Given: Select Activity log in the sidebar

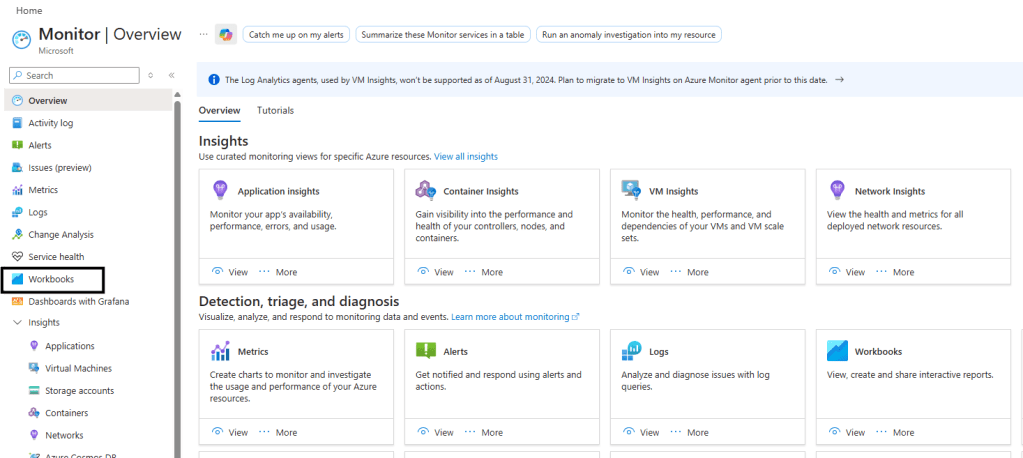Looking at the screenshot, I should coord(50,123).
